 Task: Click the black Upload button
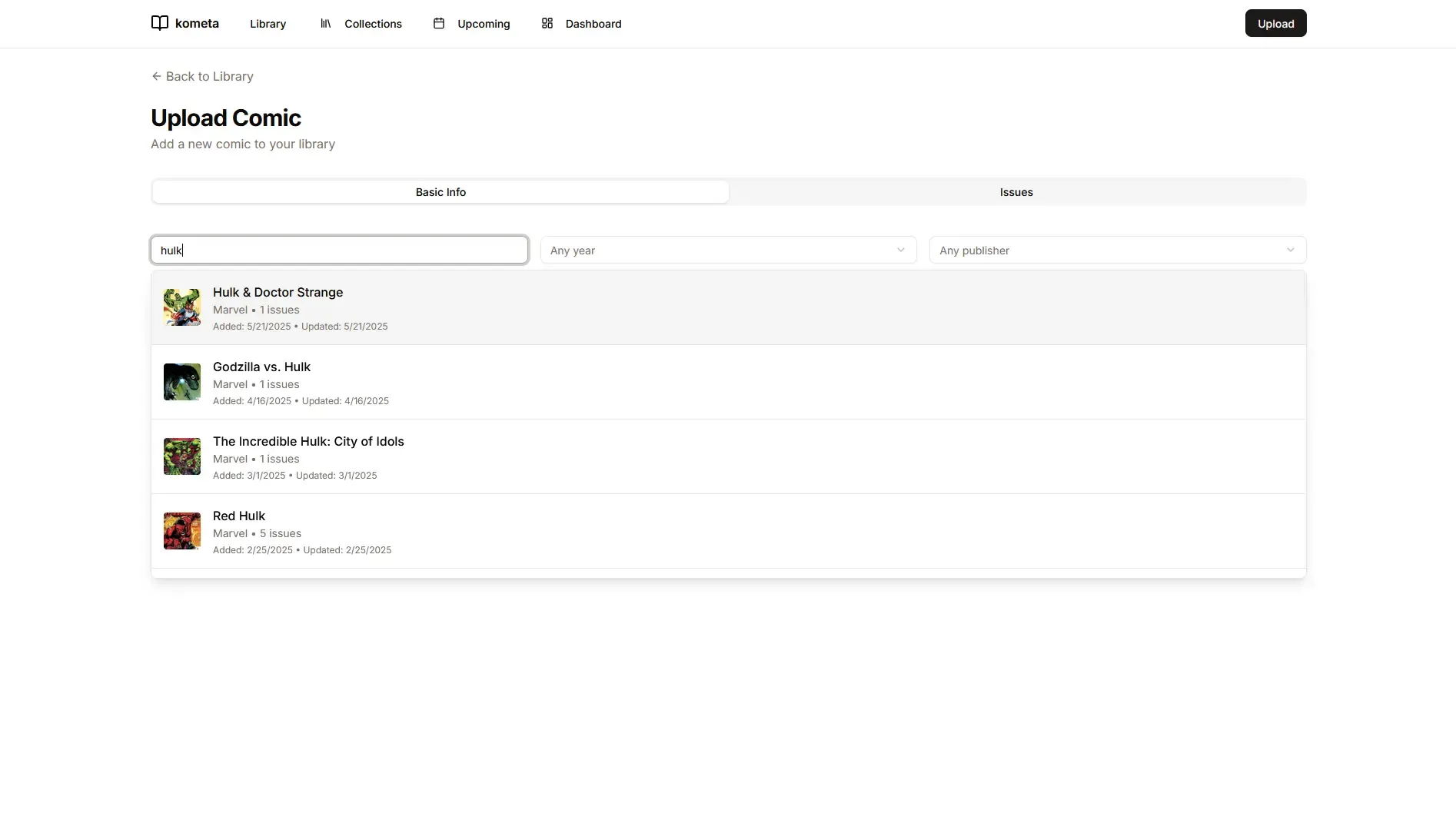coord(1275,23)
